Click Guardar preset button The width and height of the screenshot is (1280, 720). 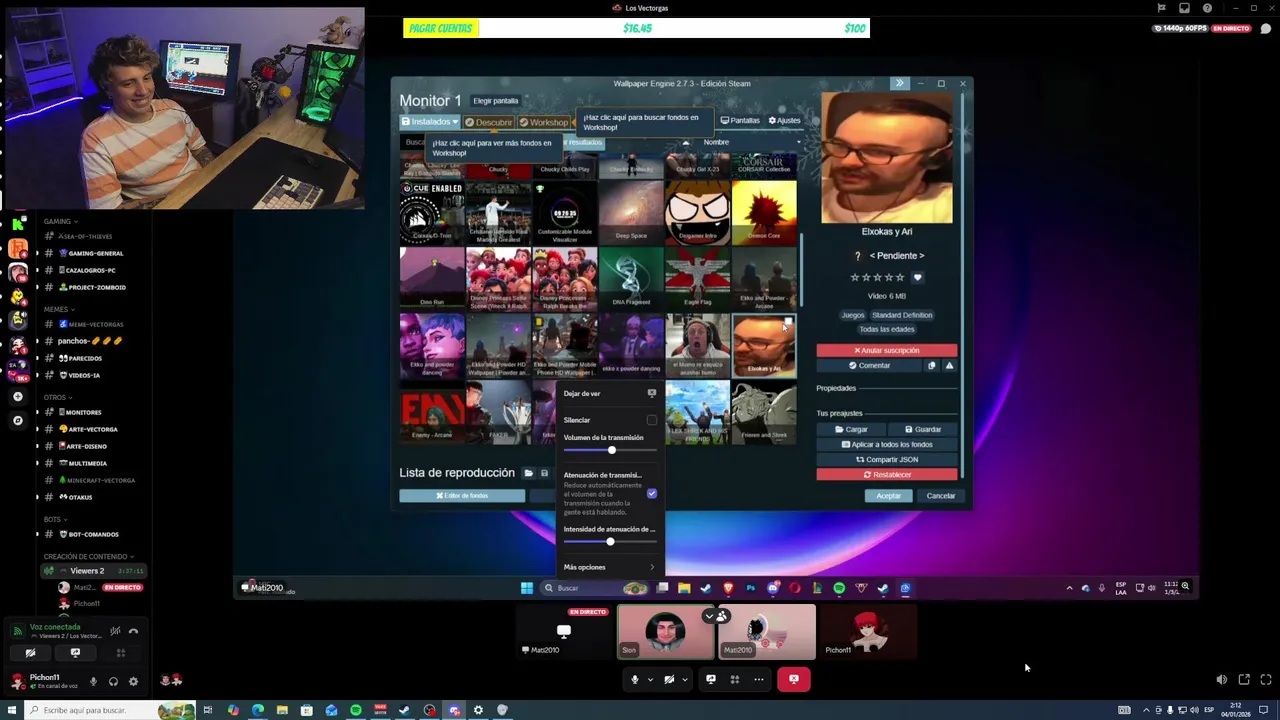[x=922, y=429]
